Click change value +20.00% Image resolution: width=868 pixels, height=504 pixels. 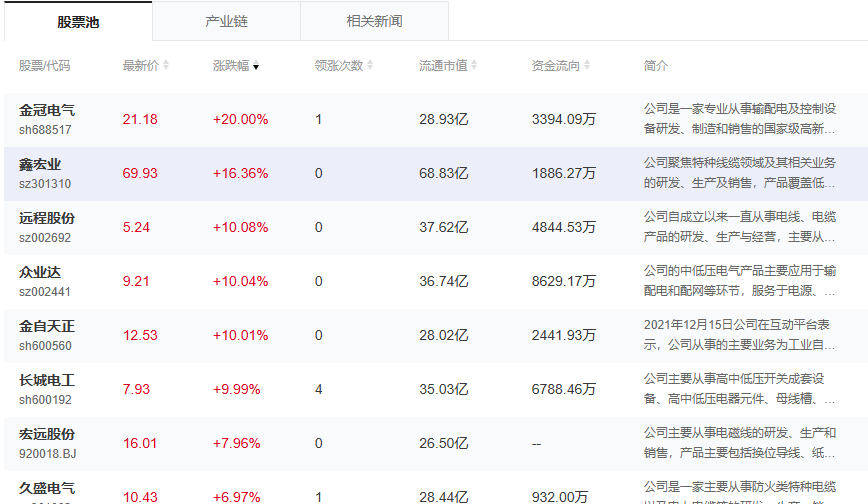(240, 119)
